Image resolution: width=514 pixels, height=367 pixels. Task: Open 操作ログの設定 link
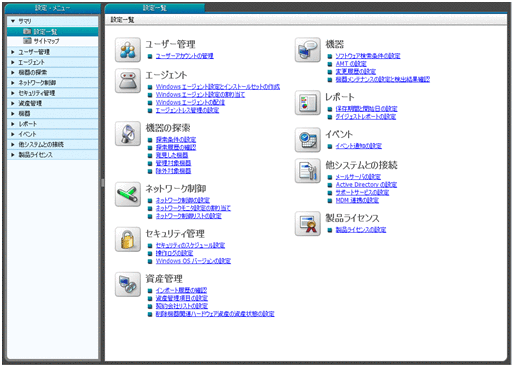(174, 253)
